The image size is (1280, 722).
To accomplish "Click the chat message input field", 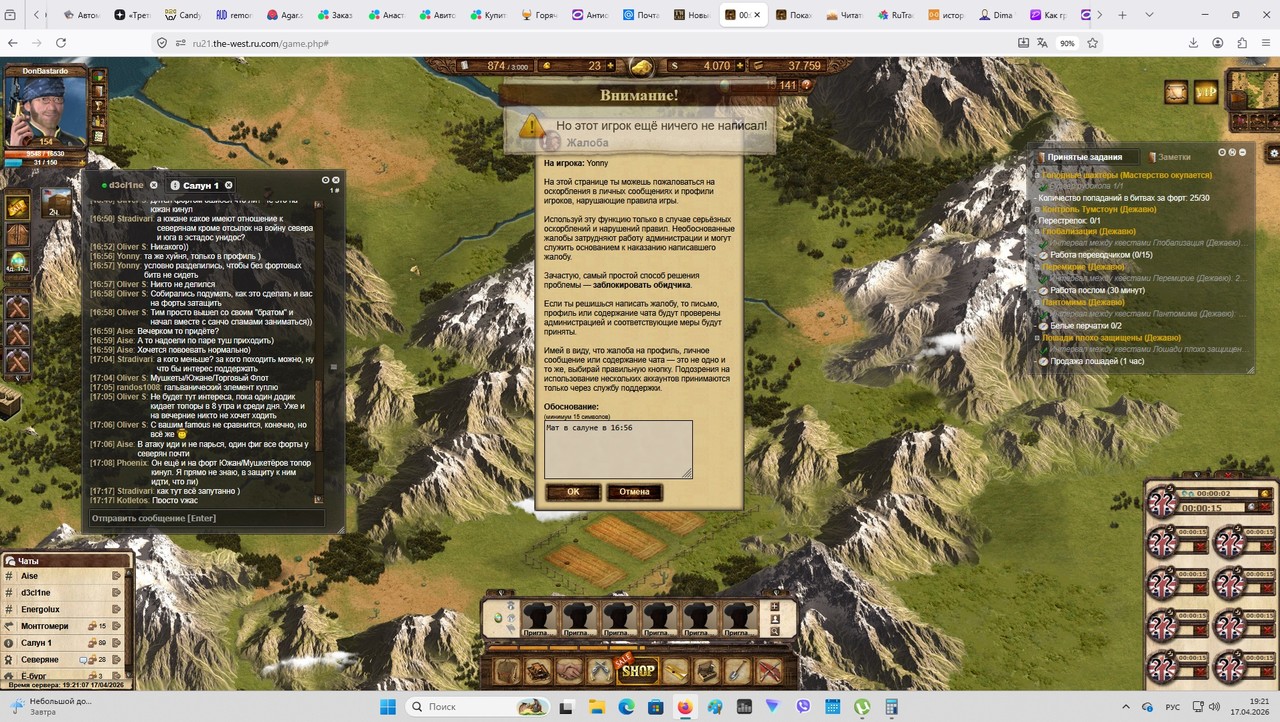I will (x=207, y=518).
